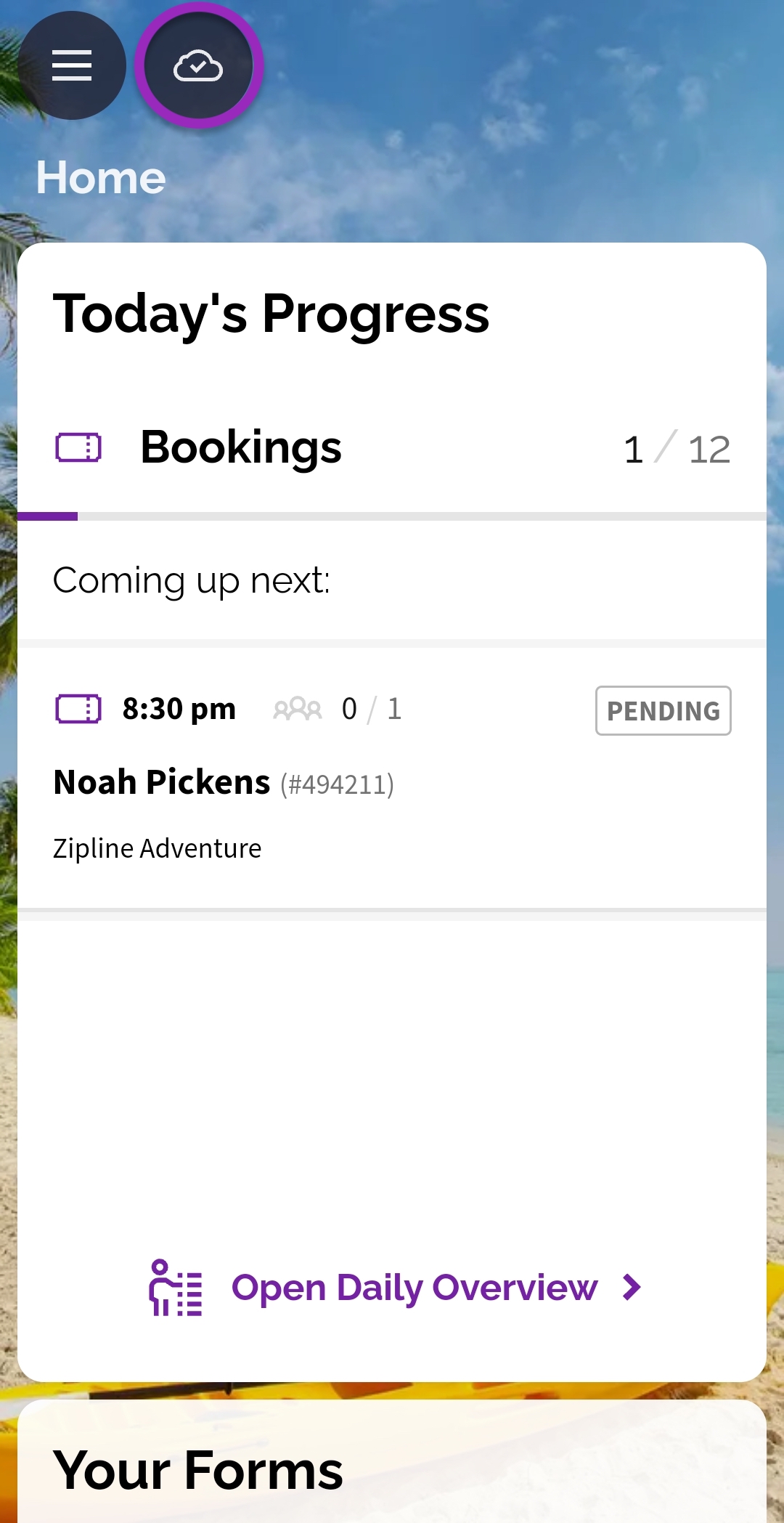Click the guests group icon
Image resolution: width=784 pixels, height=1523 pixels.
point(297,709)
